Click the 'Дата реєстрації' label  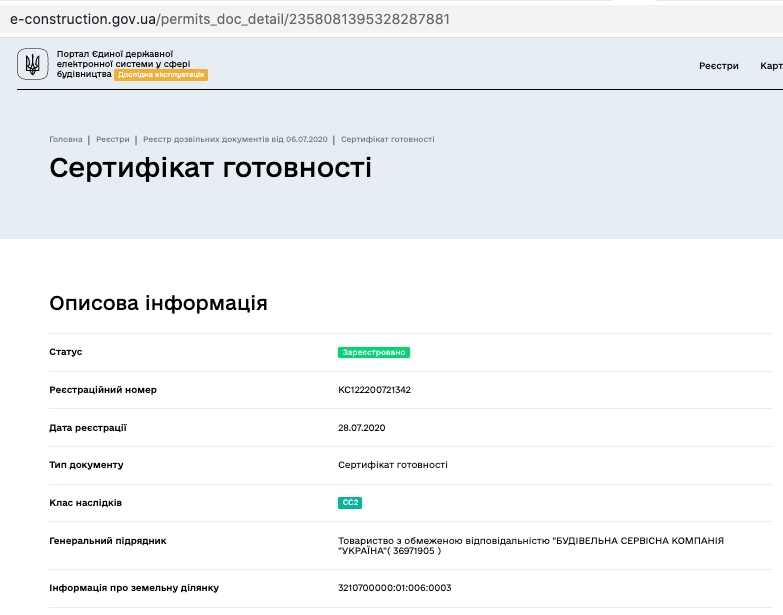[x=88, y=428]
